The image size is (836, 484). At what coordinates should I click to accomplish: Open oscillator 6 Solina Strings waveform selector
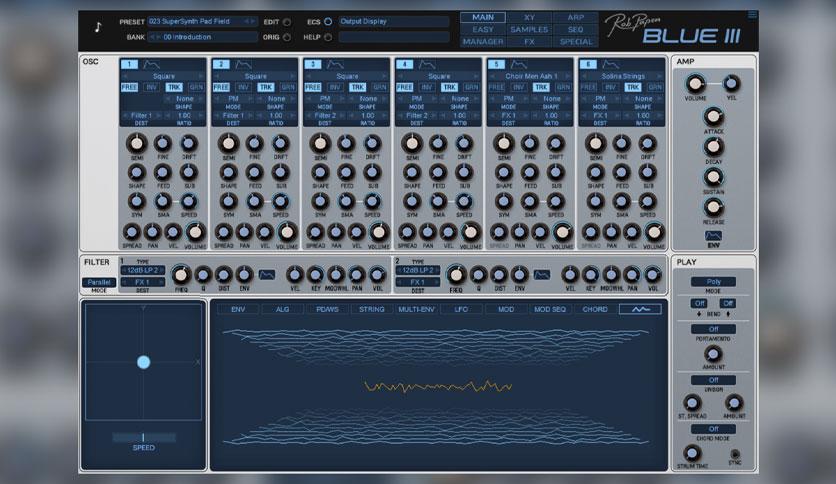[x=623, y=76]
